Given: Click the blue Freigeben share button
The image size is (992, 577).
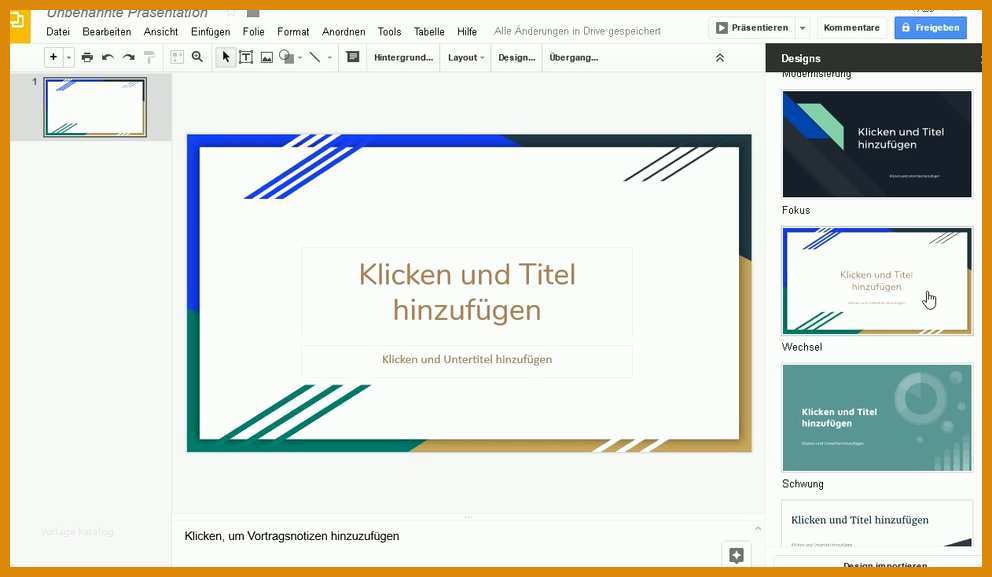Looking at the screenshot, I should point(930,28).
